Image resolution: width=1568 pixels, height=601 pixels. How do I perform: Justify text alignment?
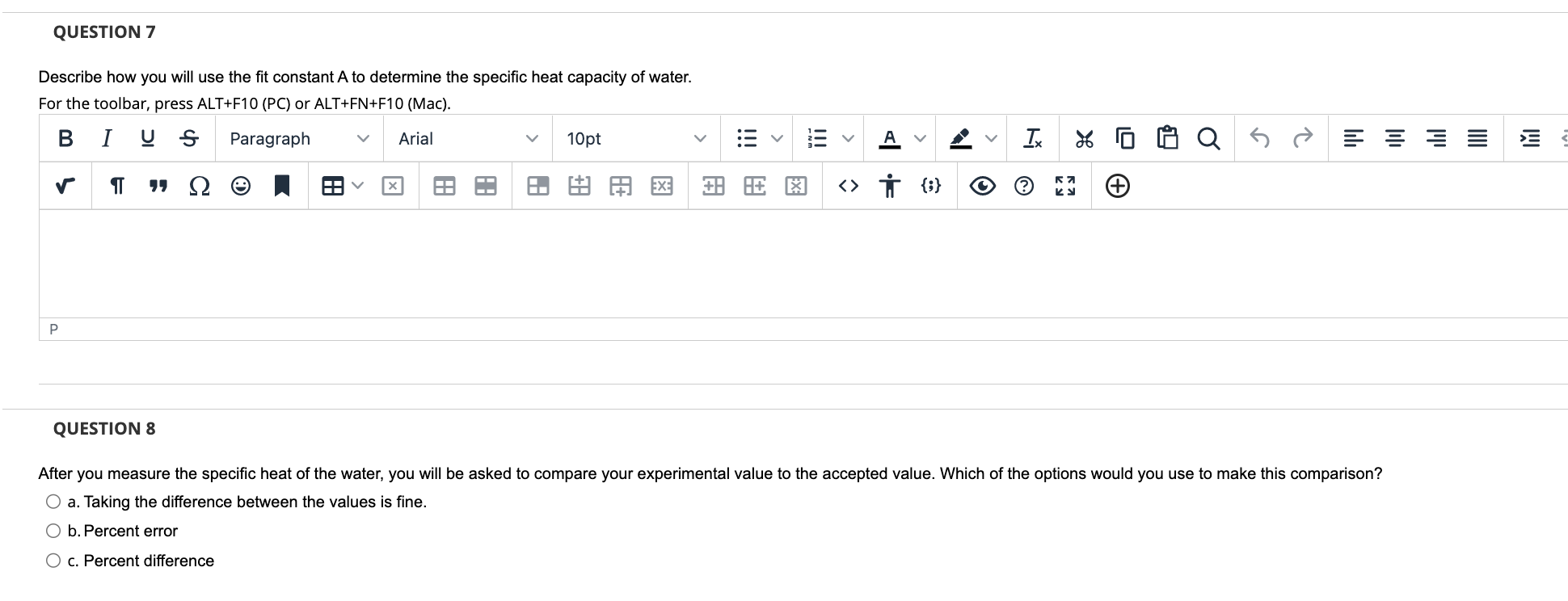click(x=1477, y=139)
